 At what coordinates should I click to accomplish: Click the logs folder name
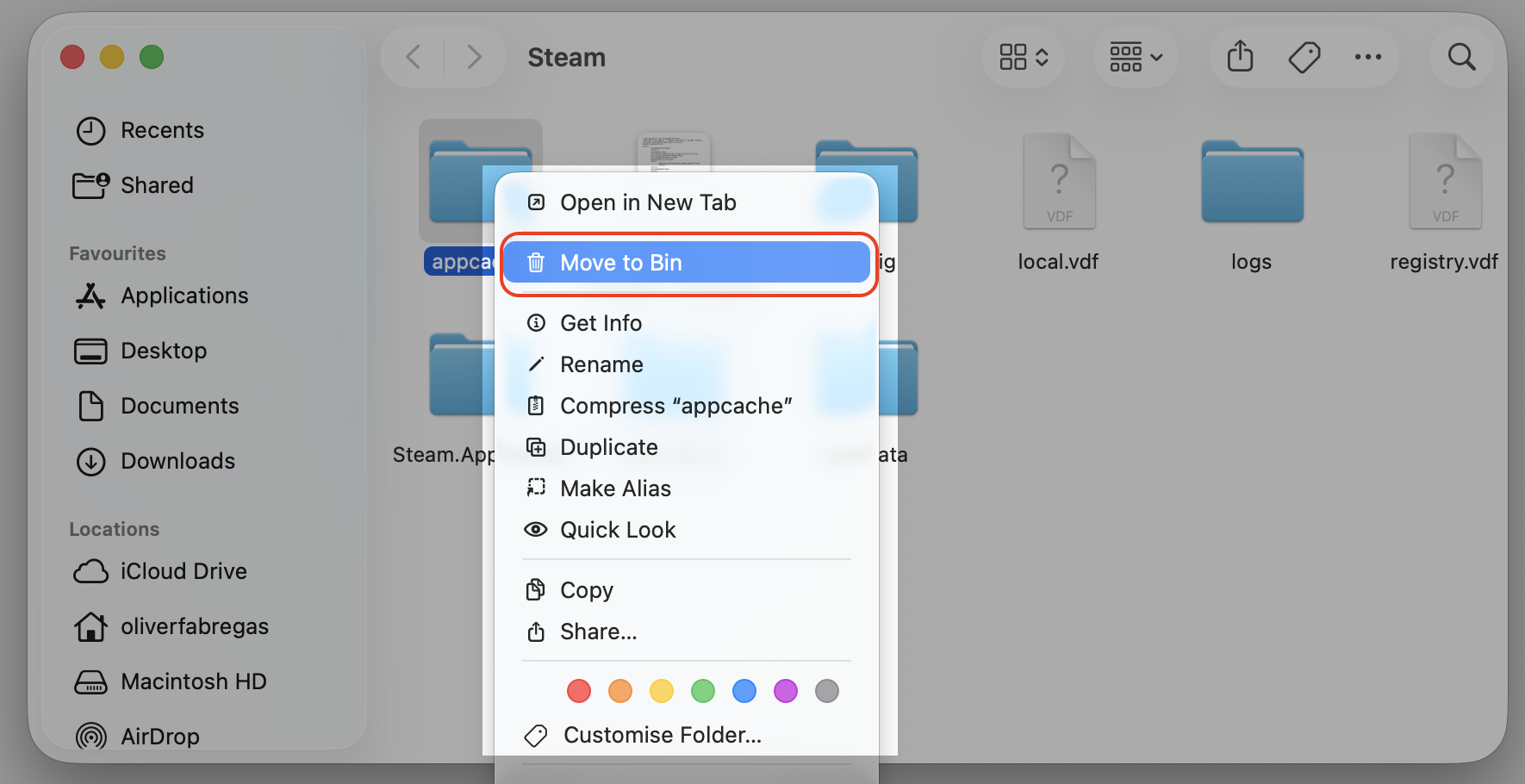pos(1252,262)
